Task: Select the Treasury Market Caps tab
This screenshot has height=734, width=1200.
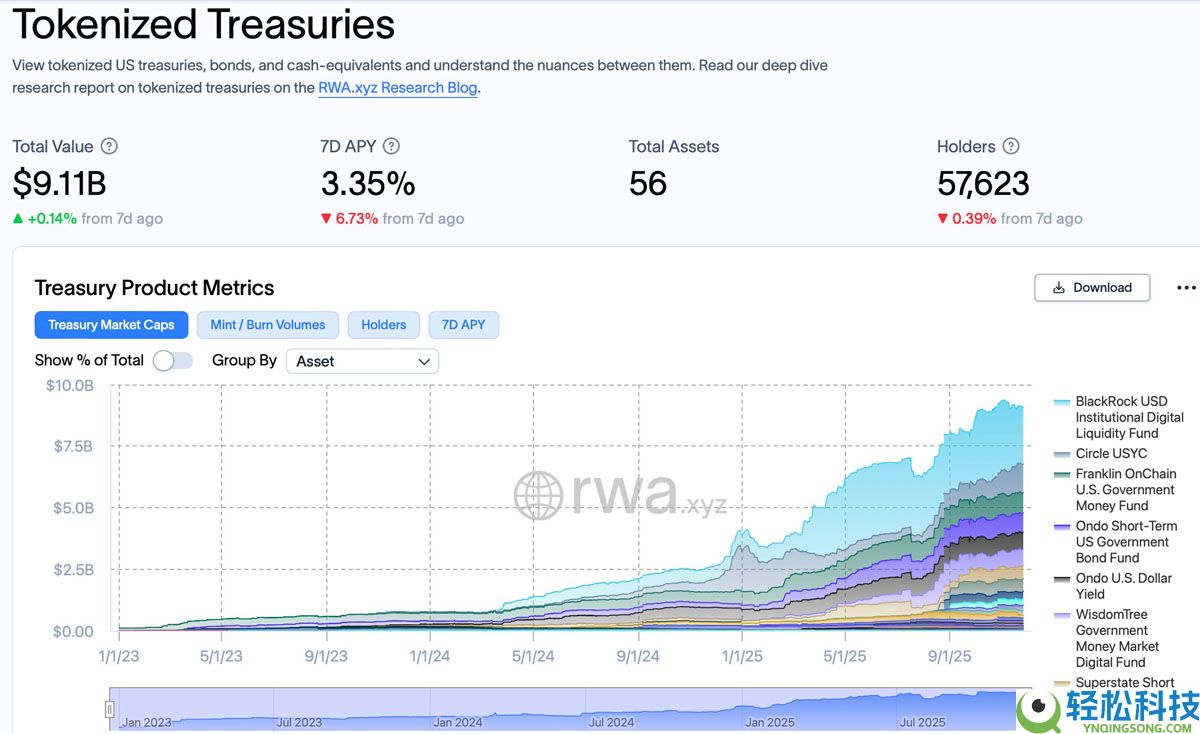Action: pyautogui.click(x=111, y=325)
